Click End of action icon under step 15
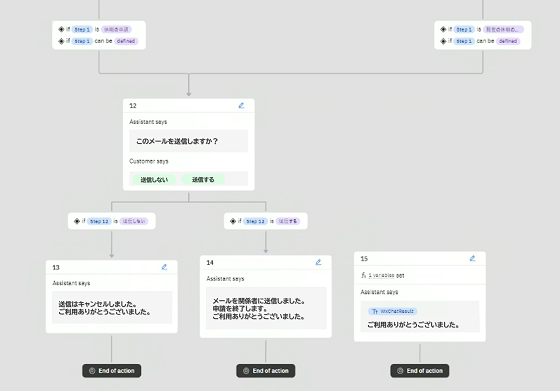The width and height of the screenshot is (560, 391). pos(400,371)
